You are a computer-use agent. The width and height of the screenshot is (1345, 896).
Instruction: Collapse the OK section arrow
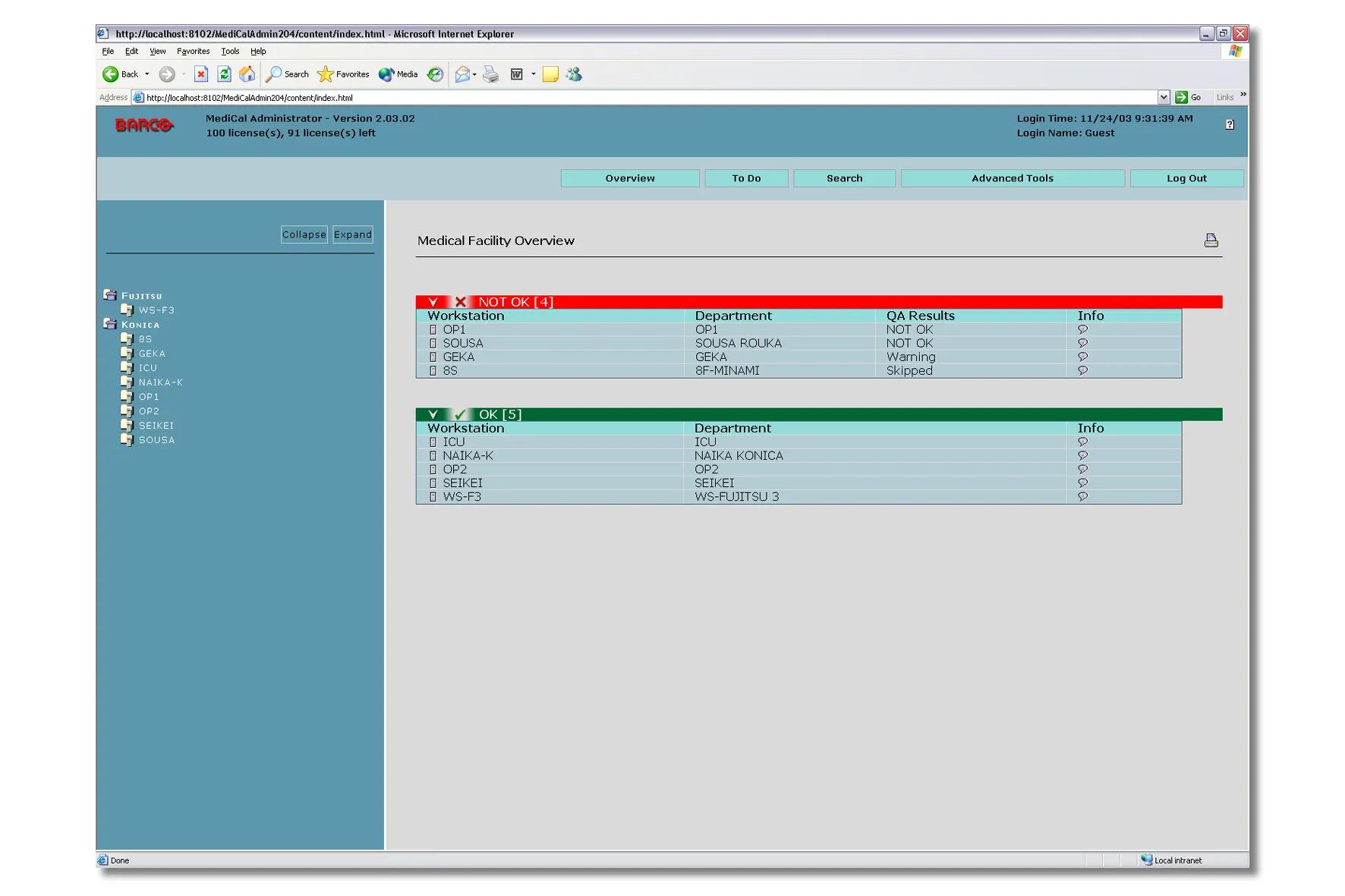433,414
